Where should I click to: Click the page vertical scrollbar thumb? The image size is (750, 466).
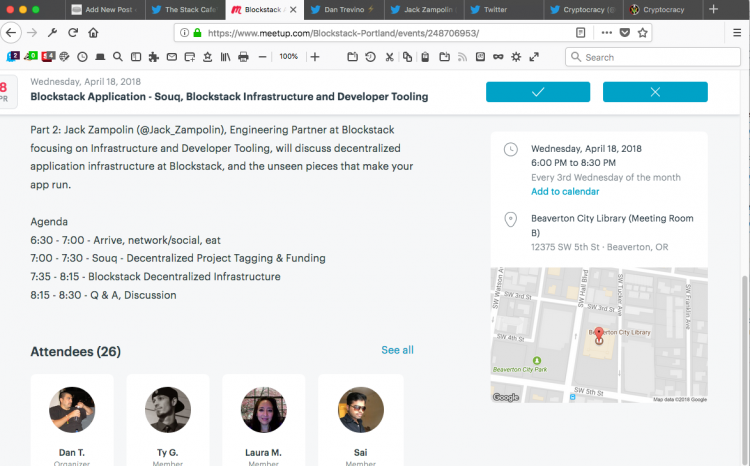(x=744, y=368)
